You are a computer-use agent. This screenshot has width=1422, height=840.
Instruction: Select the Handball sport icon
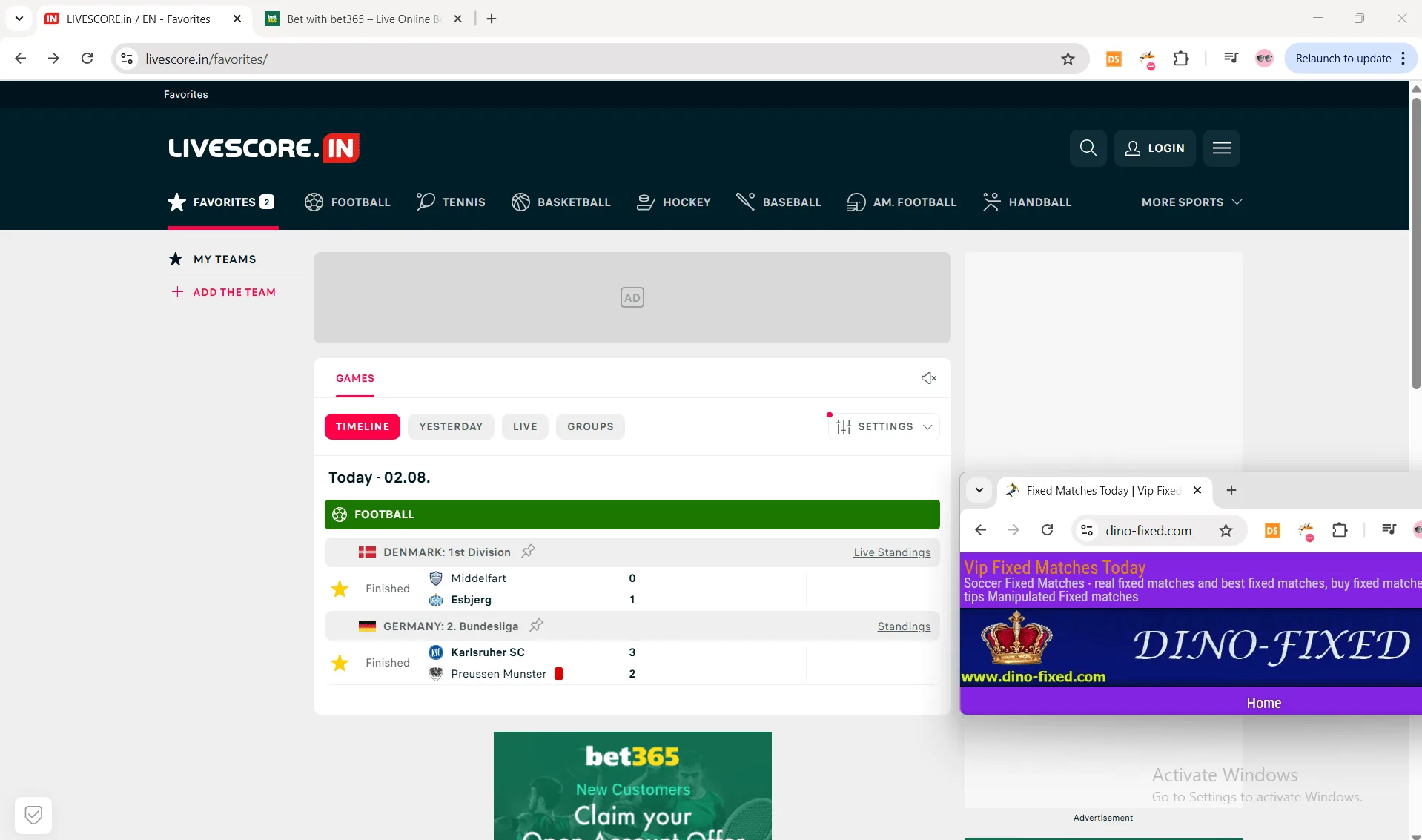coord(991,202)
